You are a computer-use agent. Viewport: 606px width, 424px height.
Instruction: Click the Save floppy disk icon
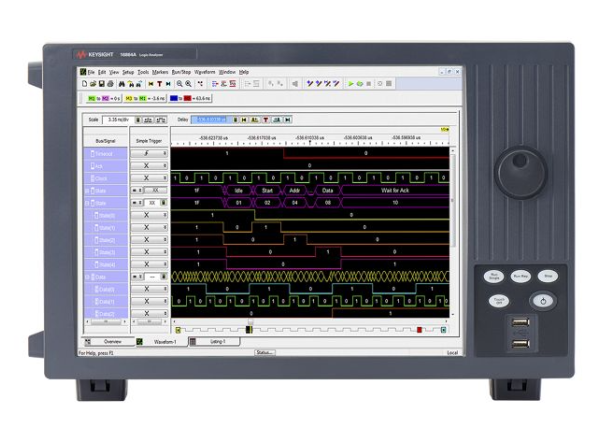(x=101, y=84)
